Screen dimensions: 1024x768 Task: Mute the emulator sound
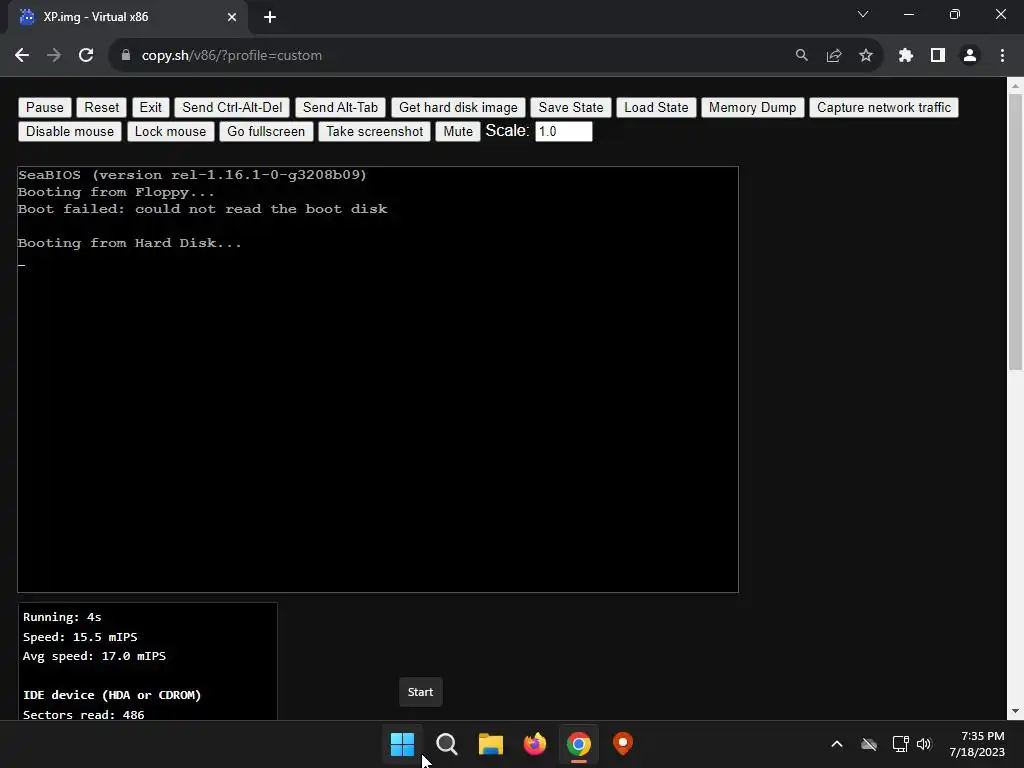click(x=458, y=131)
